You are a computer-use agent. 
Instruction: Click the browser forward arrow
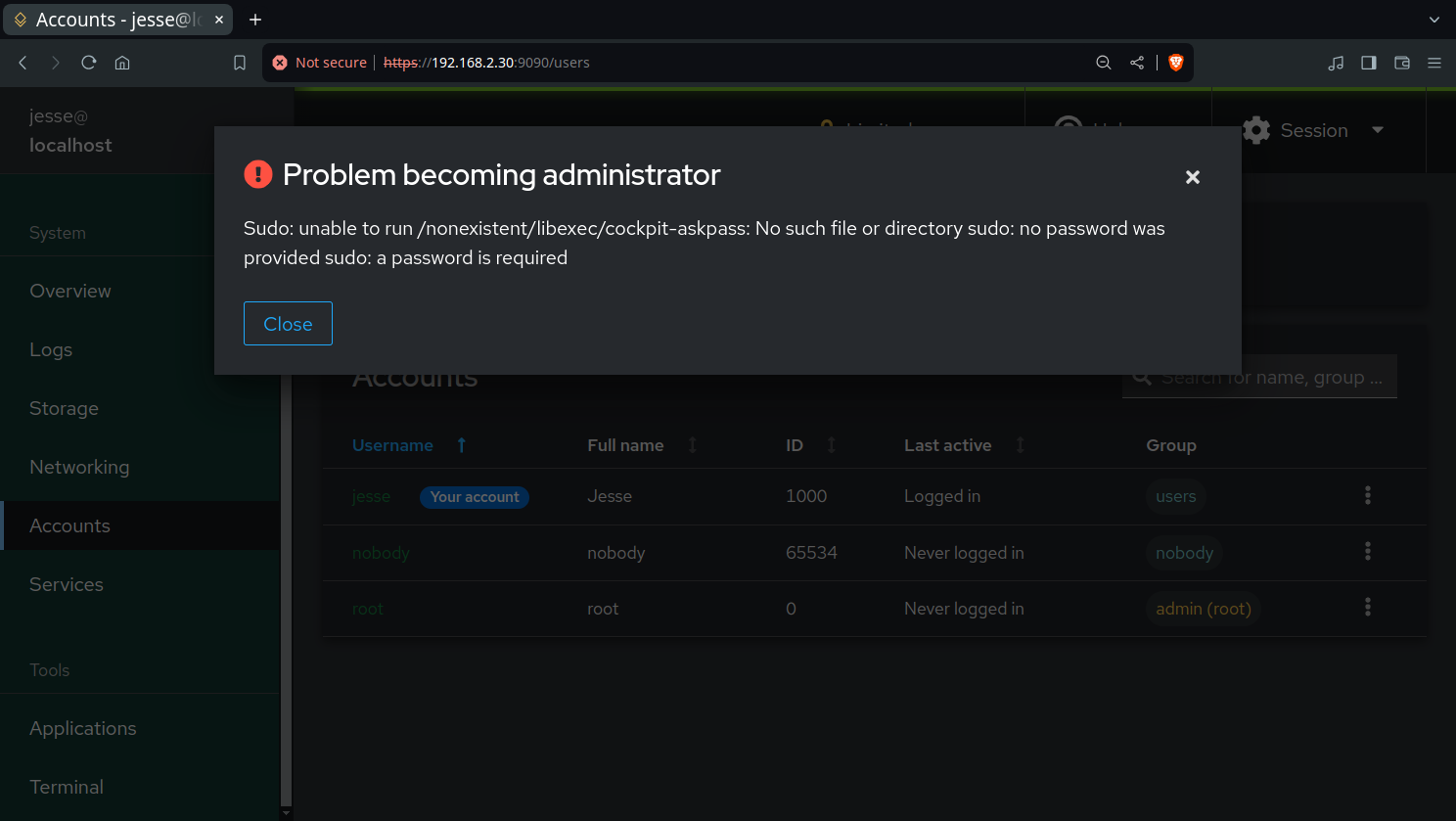pos(56,63)
